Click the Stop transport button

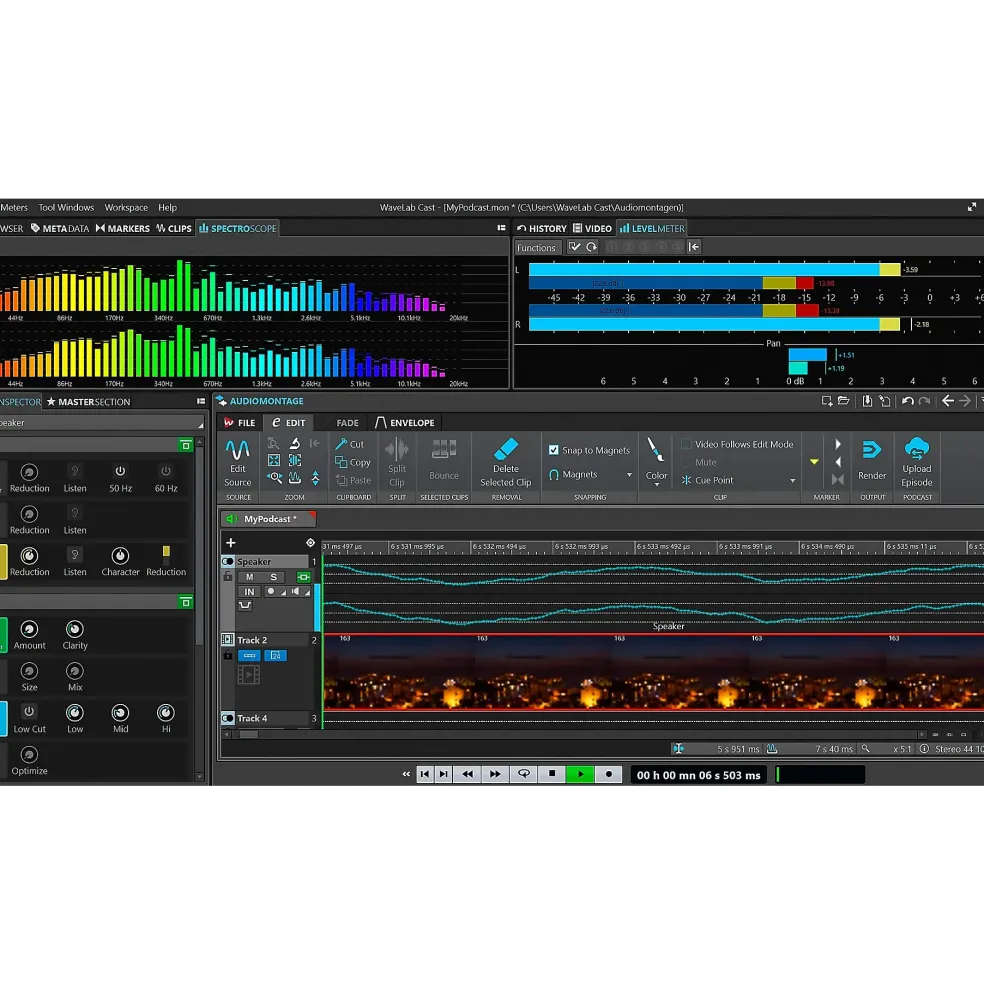(x=552, y=775)
